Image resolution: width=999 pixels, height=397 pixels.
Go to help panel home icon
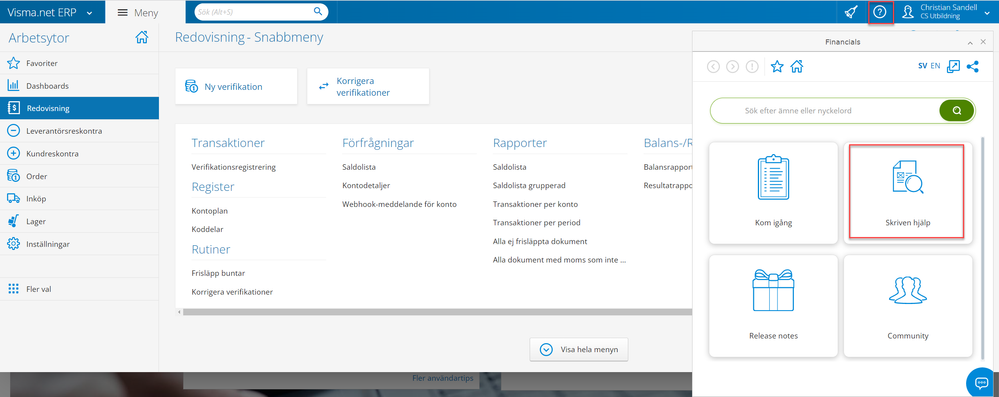tap(796, 66)
